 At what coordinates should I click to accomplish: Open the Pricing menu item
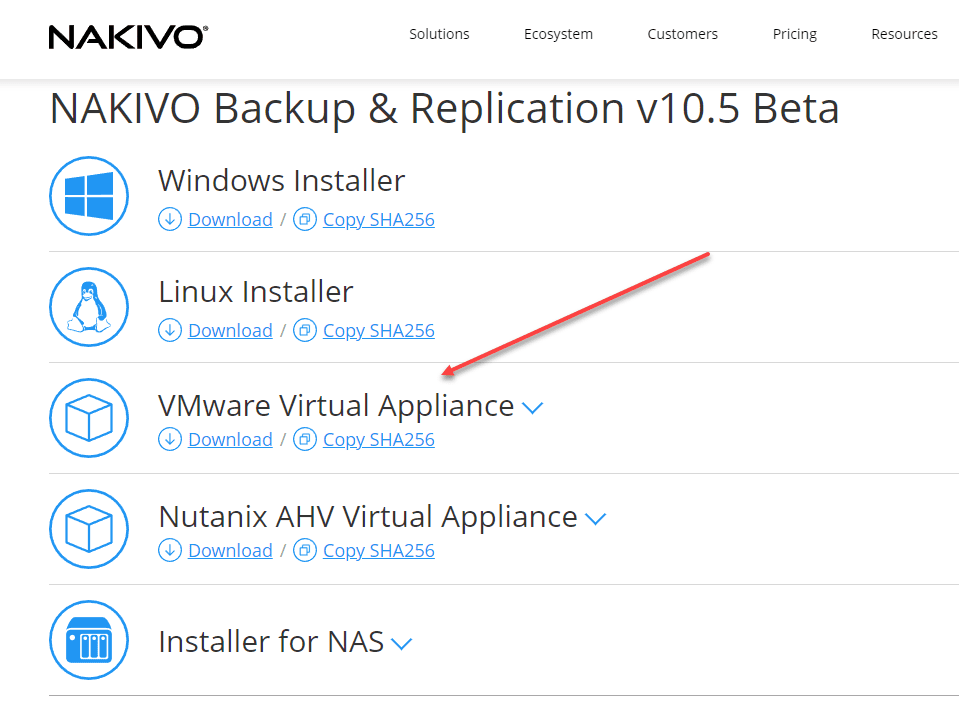795,34
